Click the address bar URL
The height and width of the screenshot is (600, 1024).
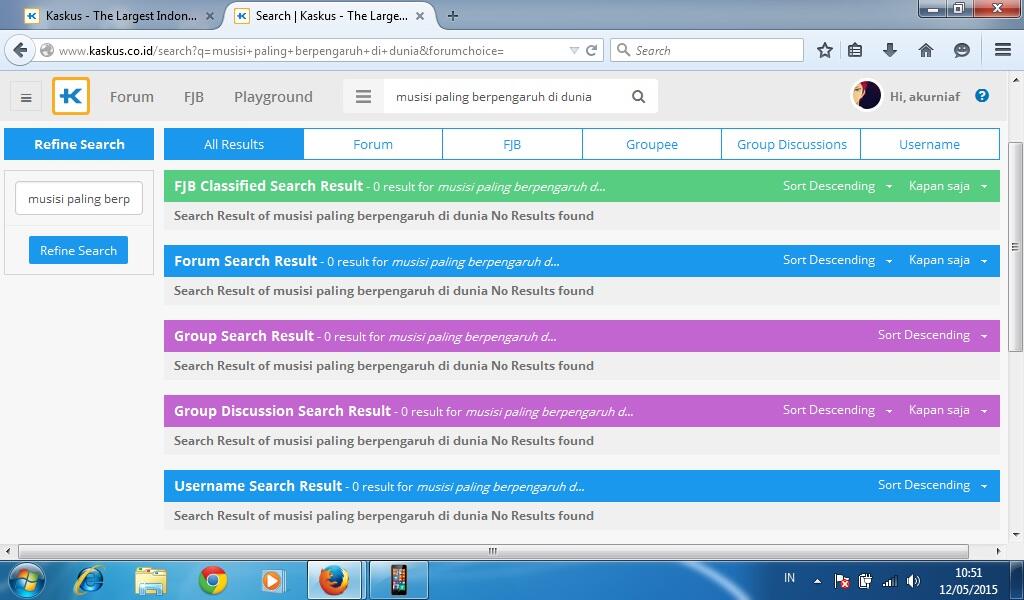tap(281, 50)
